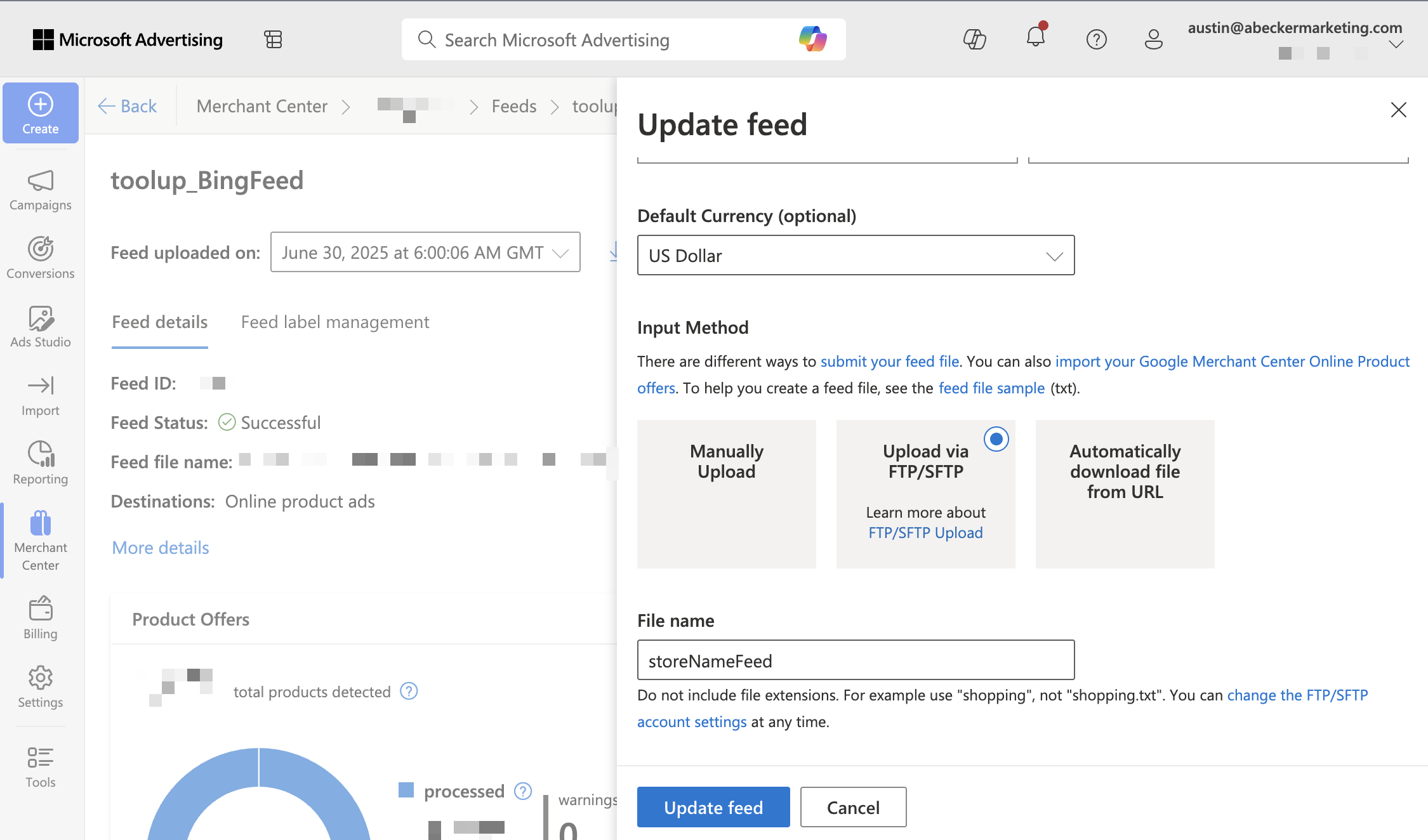The image size is (1428, 840).
Task: Open the help question mark icon
Action: pos(1097,39)
